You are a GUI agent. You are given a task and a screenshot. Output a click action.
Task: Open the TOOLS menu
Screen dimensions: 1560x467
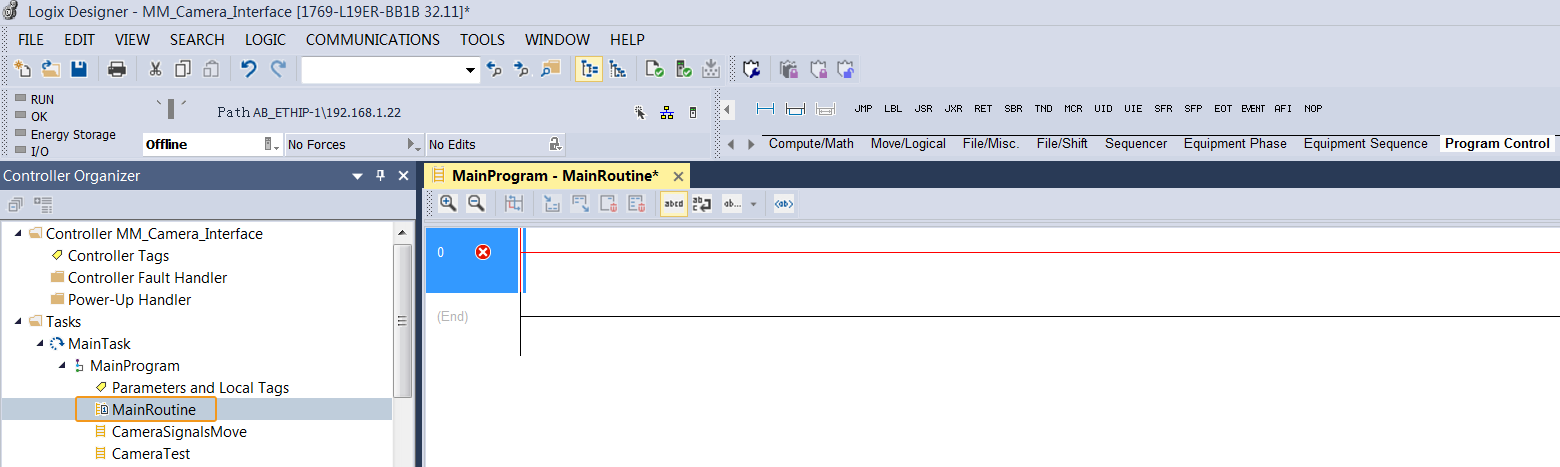click(482, 40)
